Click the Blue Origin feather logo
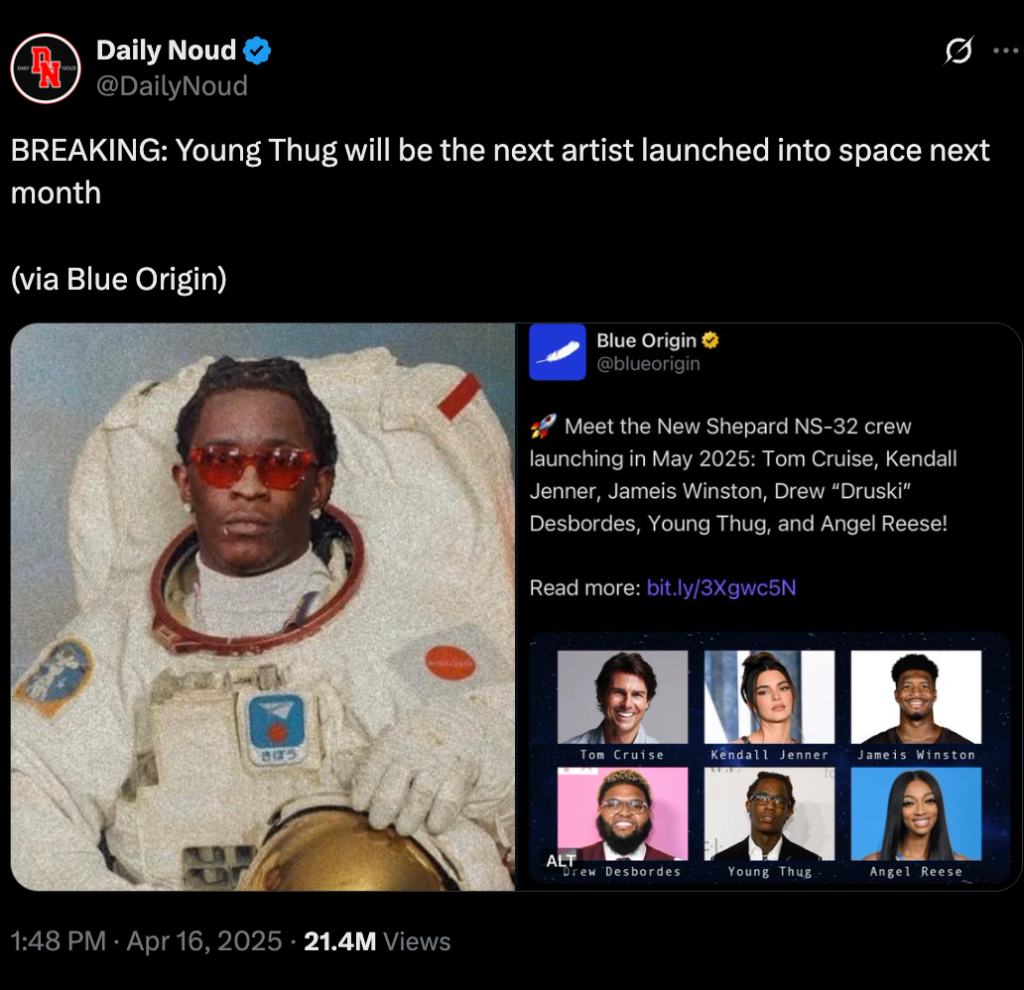The image size is (1024, 990). tap(557, 352)
